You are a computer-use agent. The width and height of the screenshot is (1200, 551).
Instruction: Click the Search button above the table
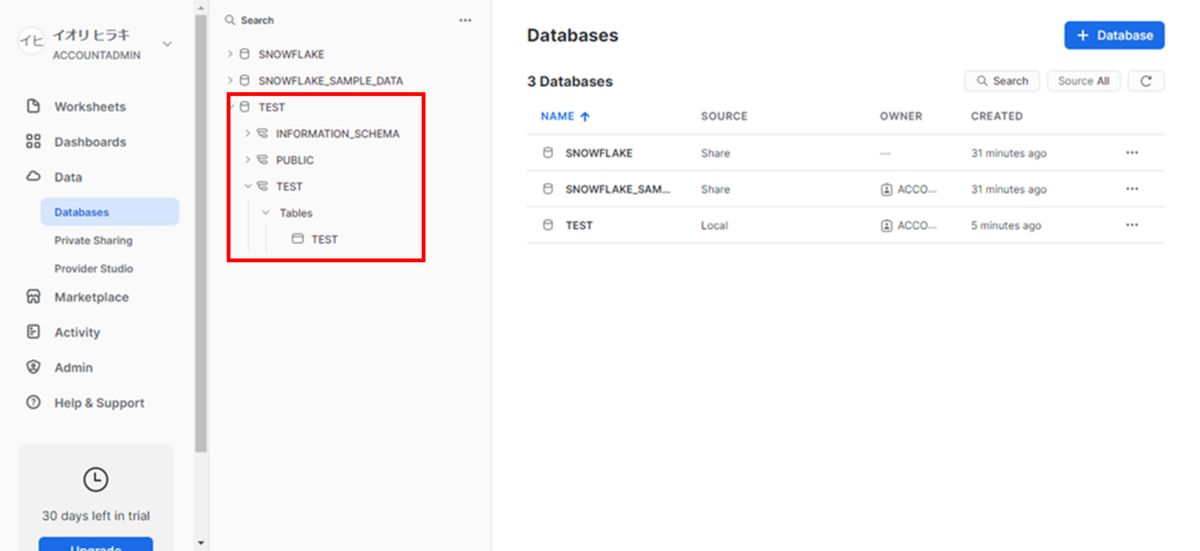(1002, 81)
